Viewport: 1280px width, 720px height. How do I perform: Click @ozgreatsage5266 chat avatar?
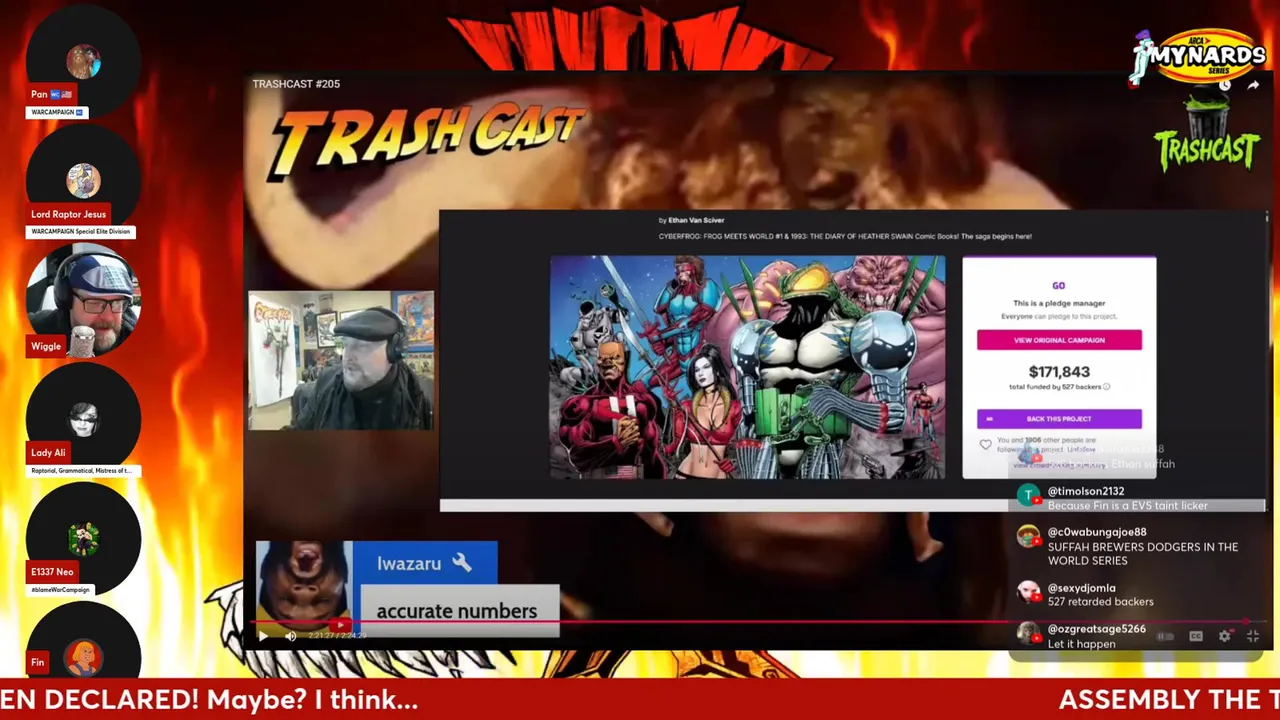click(1028, 633)
